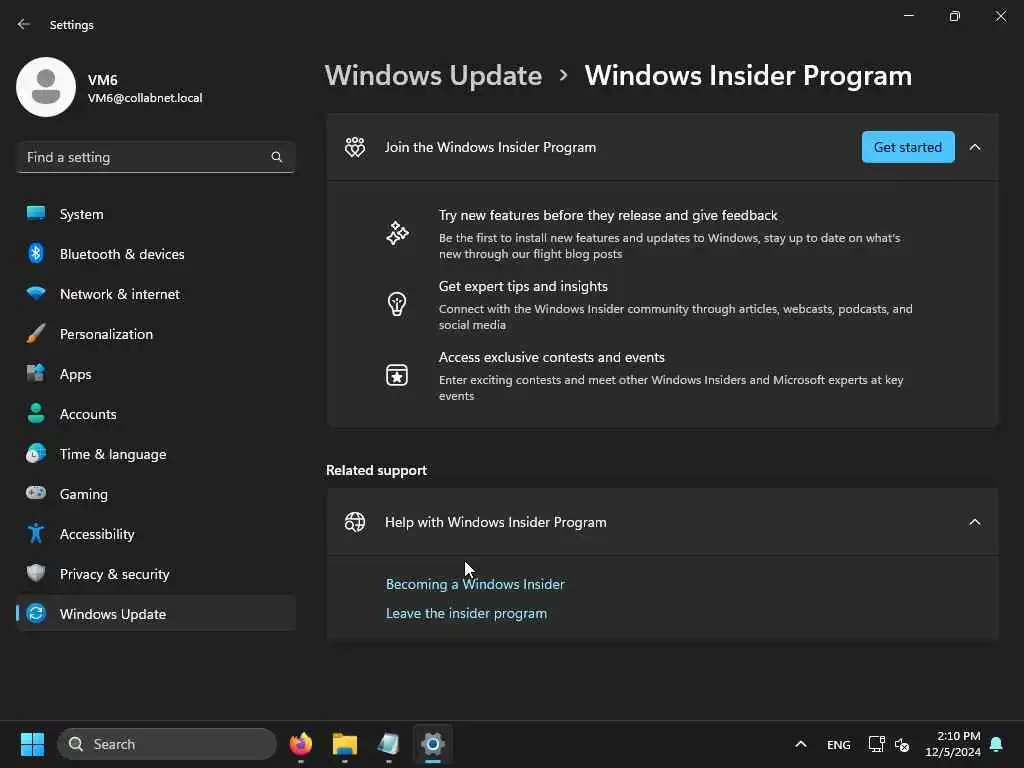
Task: Click the Insider Program hearts icon
Action: pyautogui.click(x=355, y=147)
